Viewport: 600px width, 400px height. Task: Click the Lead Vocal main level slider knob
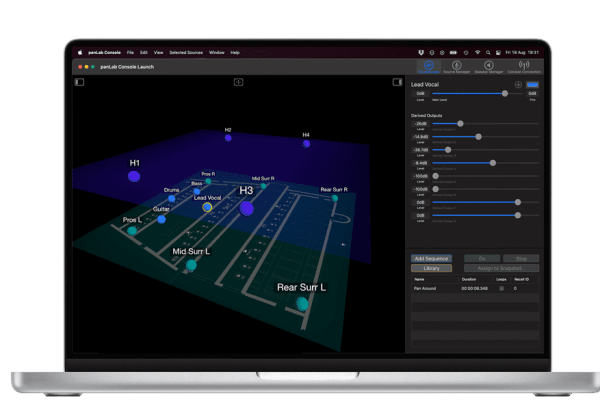[x=505, y=93]
